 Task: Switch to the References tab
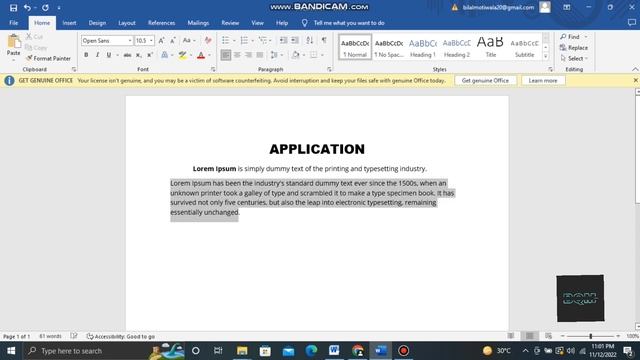(x=161, y=23)
